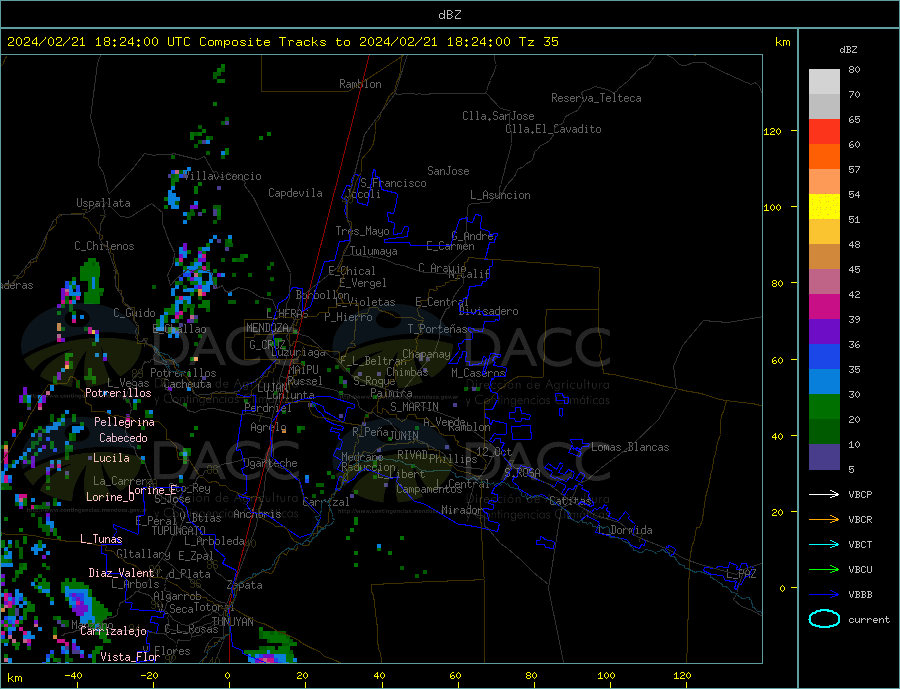900x689 pixels.
Task: Click the Uspallata map label
Action: [103, 203]
